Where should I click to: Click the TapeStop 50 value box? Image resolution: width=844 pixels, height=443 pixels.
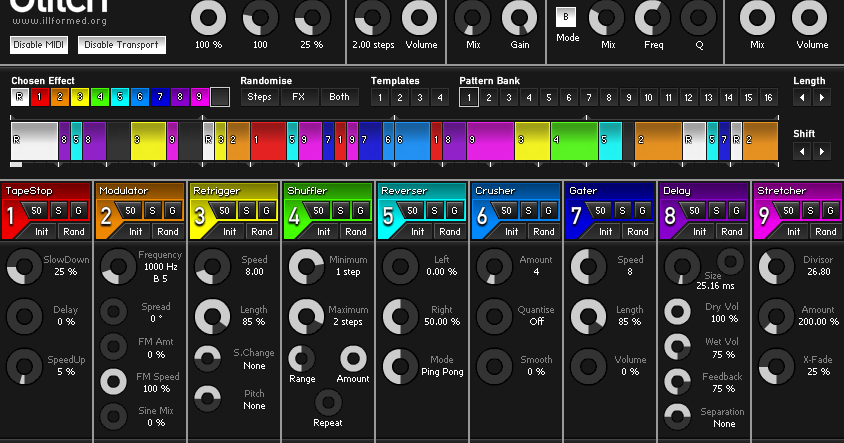(x=37, y=210)
